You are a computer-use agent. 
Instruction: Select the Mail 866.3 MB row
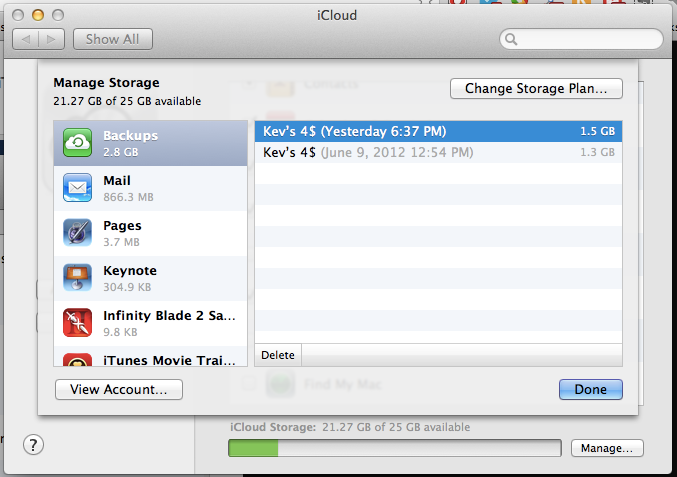150,189
